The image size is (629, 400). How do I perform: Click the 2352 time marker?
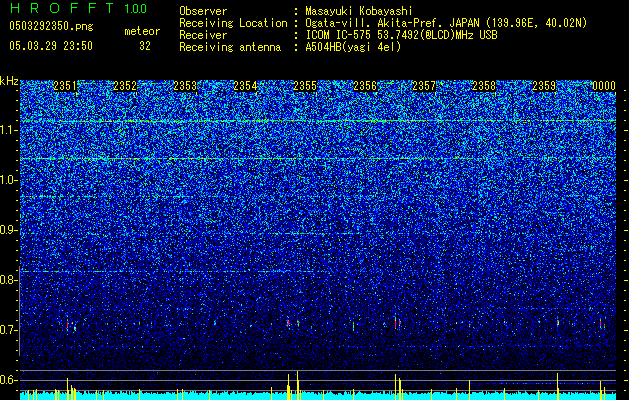pos(125,86)
